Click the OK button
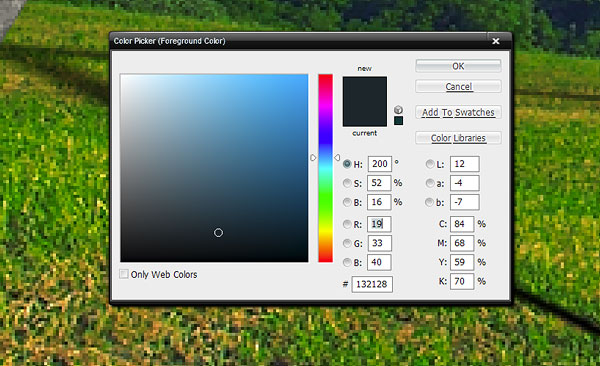 tap(458, 66)
